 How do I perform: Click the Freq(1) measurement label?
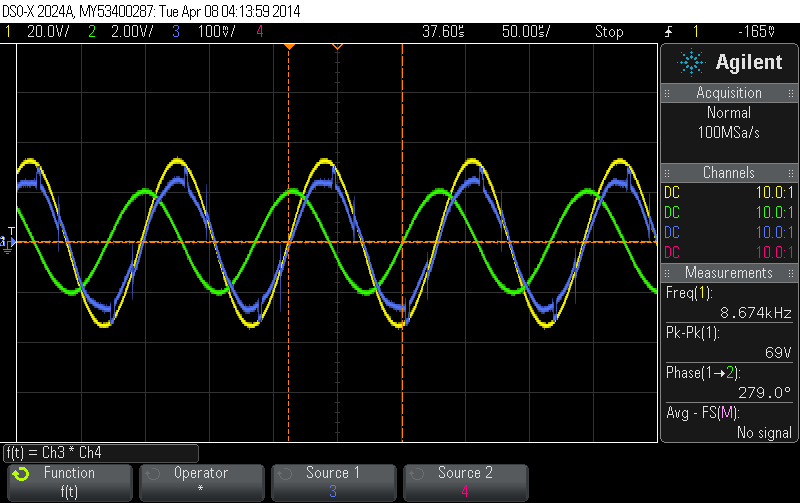(x=689, y=293)
